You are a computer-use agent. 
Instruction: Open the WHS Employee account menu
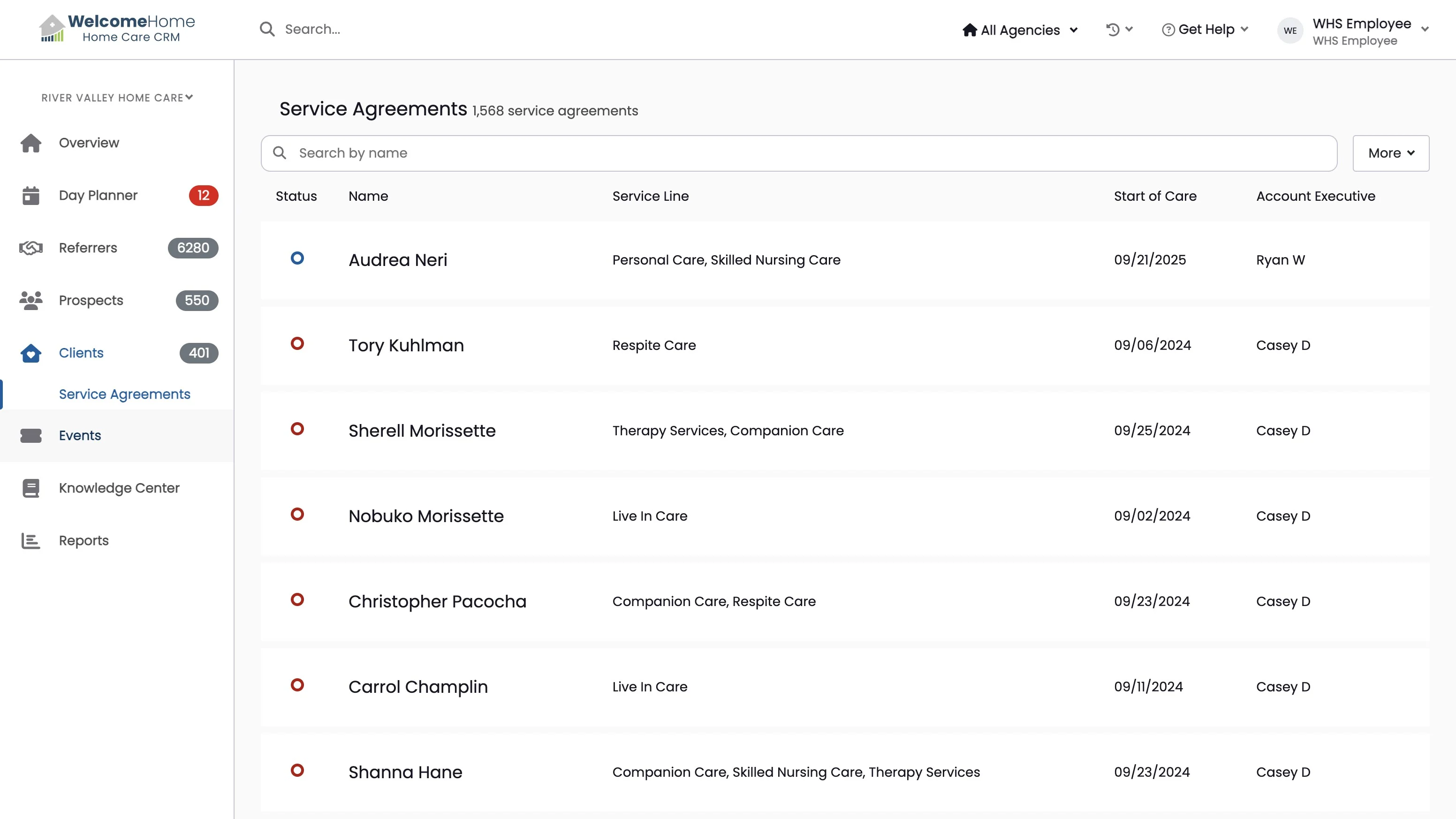click(x=1361, y=31)
